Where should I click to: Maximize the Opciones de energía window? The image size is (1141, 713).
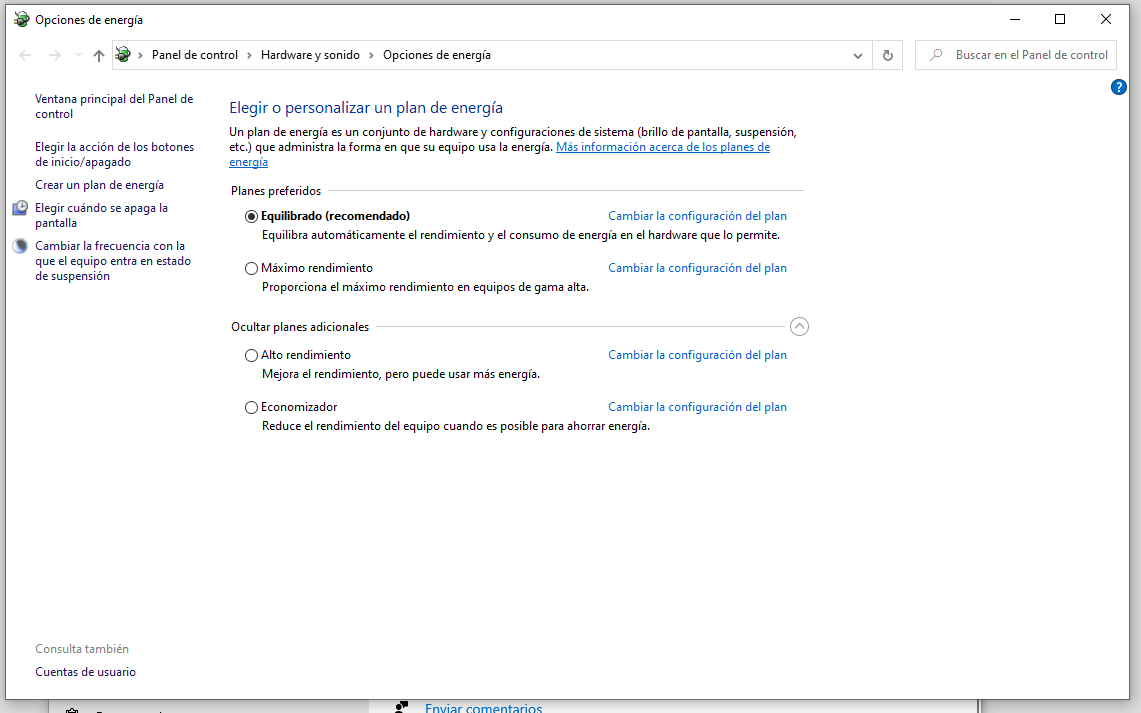1060,20
